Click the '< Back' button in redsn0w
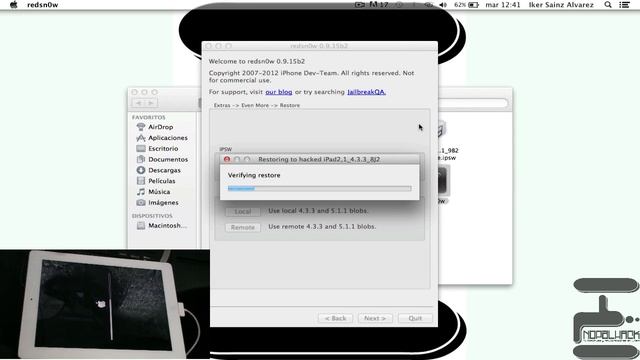The height and width of the screenshot is (360, 640). pyautogui.click(x=335, y=318)
